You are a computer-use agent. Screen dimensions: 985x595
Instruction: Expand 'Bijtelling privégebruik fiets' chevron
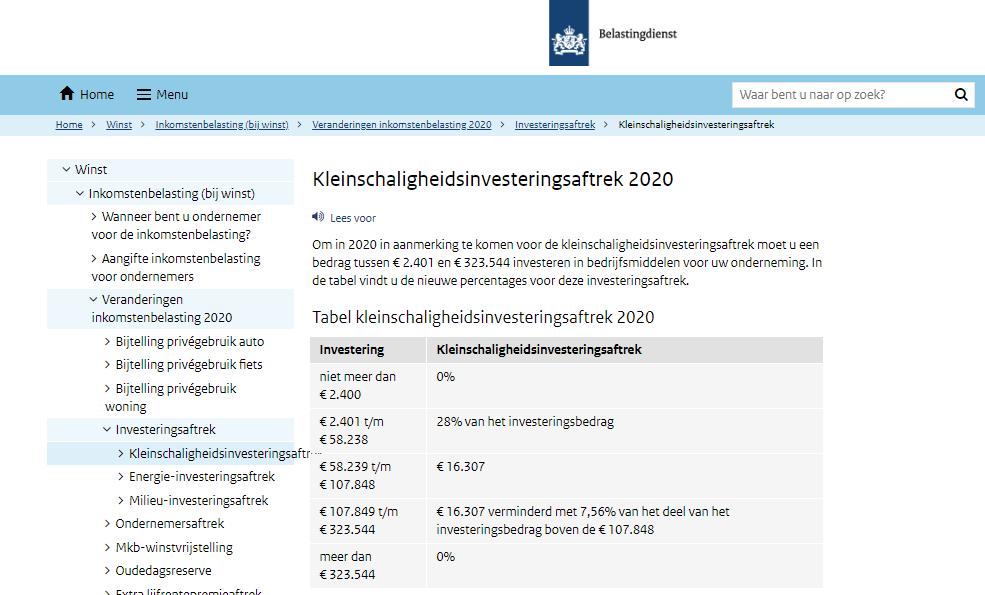click(107, 365)
